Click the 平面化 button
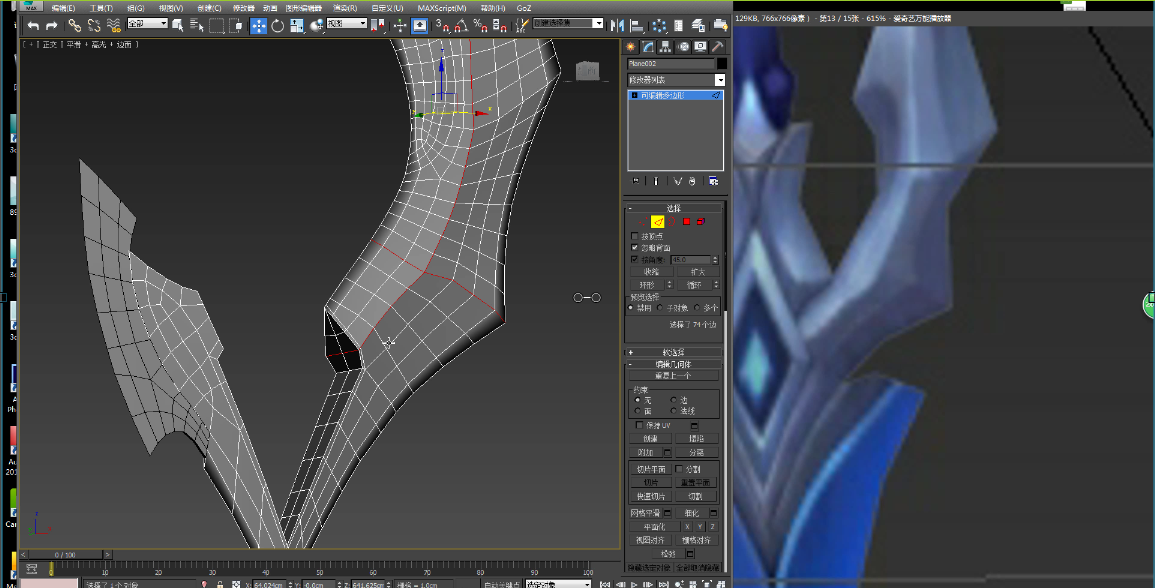 pyautogui.click(x=654, y=527)
